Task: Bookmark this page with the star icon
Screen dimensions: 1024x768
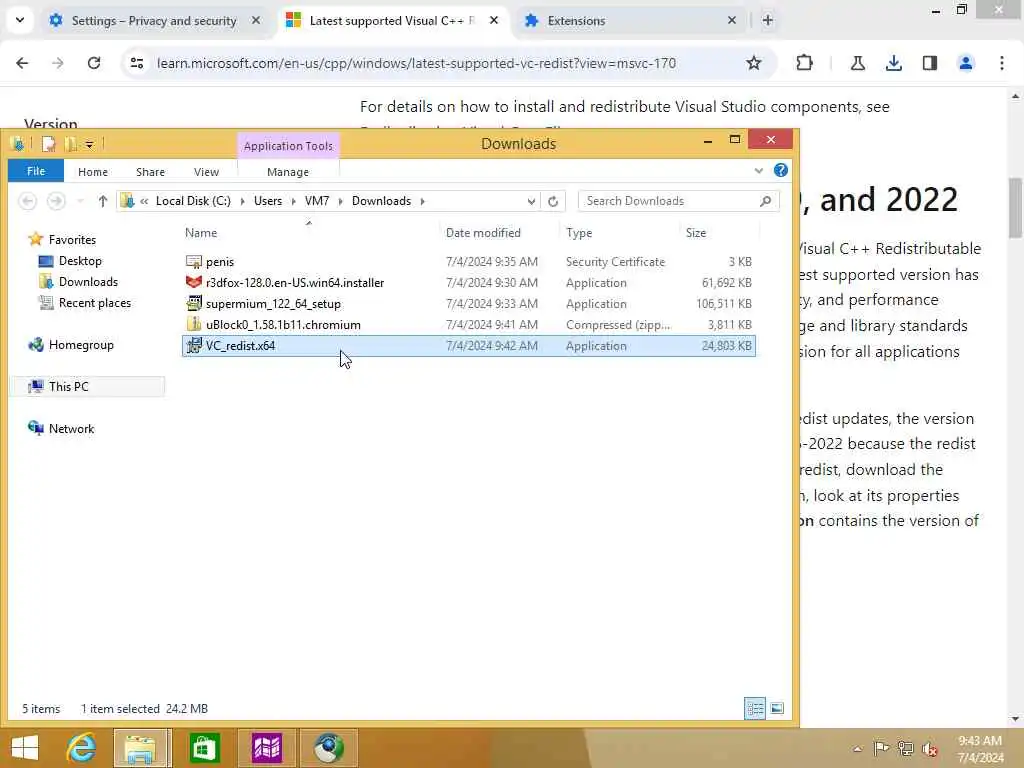Action: click(754, 63)
